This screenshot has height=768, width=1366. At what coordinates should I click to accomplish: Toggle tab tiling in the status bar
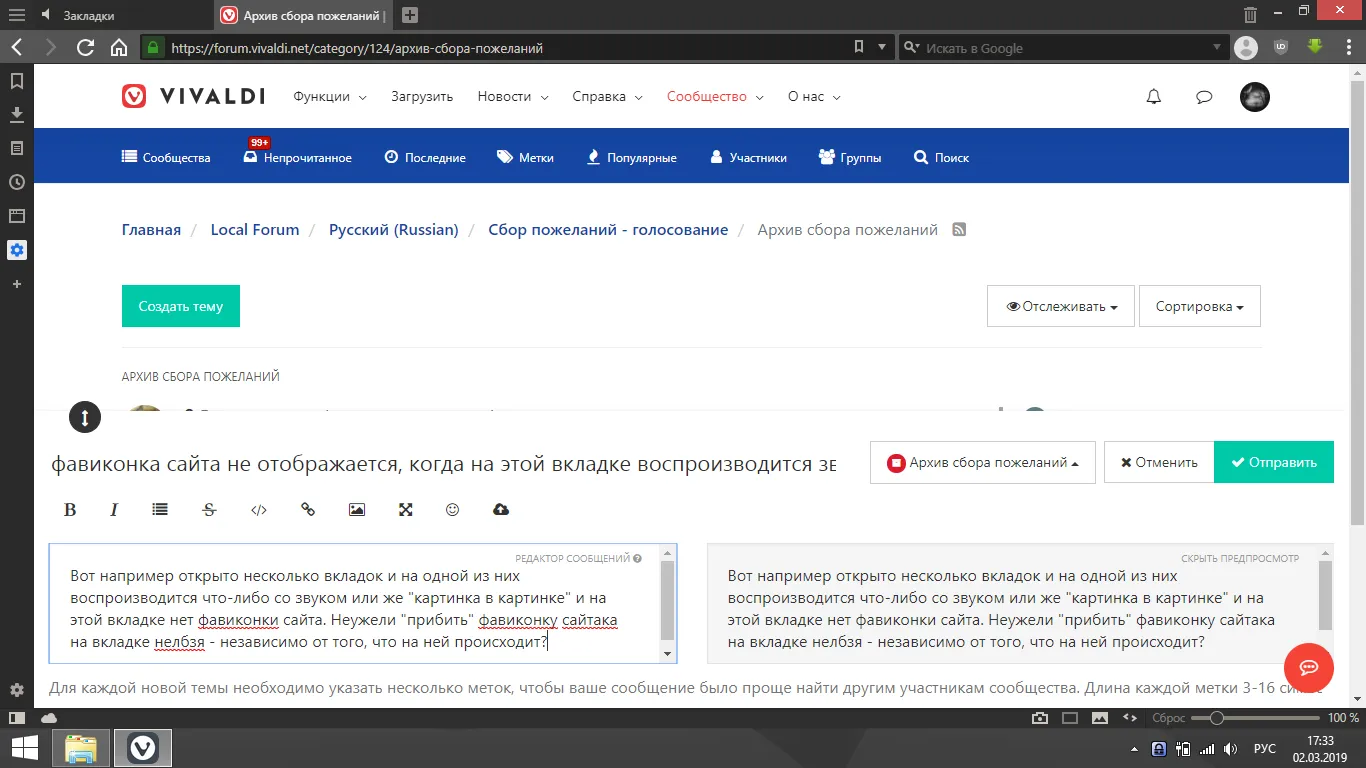tap(1070, 718)
